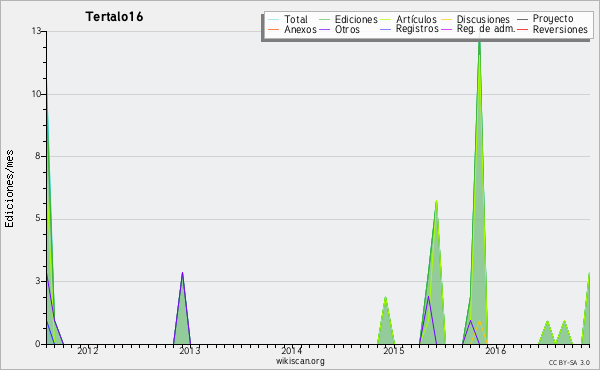The image size is (600, 370).
Task: Click the y-axis value 10
Action: point(36,94)
